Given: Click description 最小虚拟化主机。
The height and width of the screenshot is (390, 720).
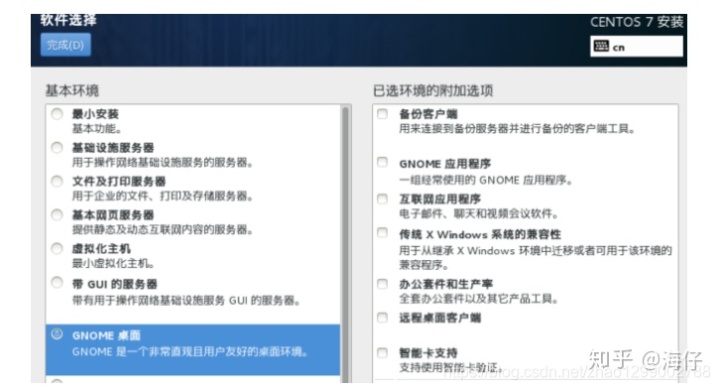Looking at the screenshot, I should point(113,263).
